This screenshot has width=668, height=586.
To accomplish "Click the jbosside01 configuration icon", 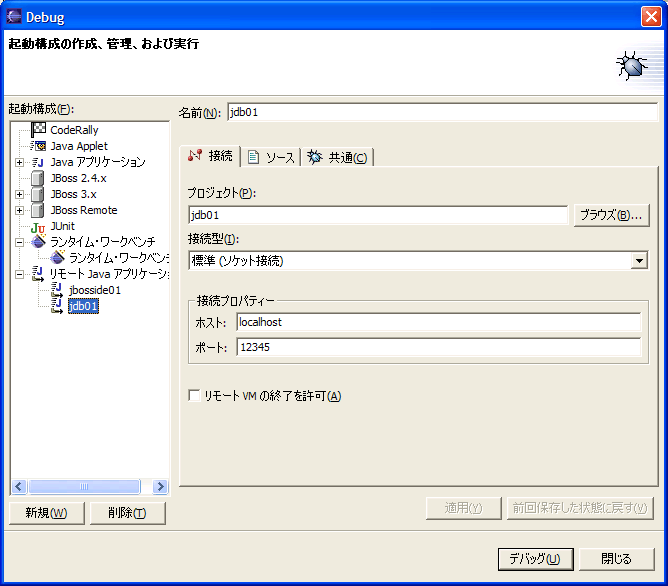I will (57, 290).
